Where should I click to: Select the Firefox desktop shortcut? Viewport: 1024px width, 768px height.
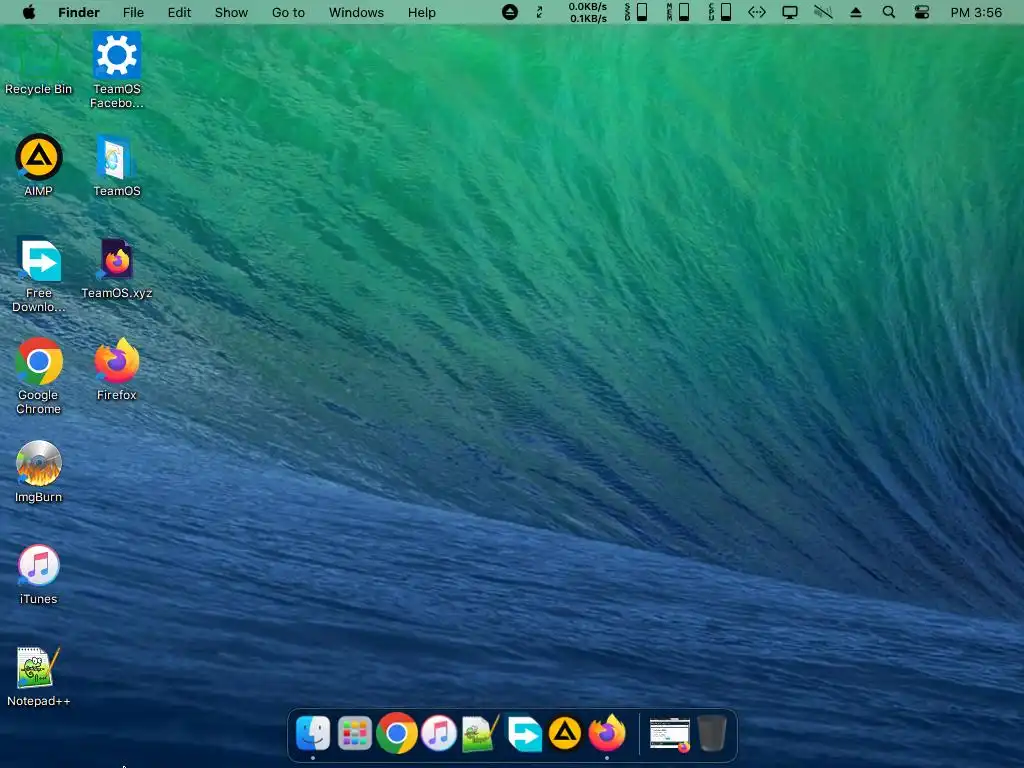(x=117, y=369)
